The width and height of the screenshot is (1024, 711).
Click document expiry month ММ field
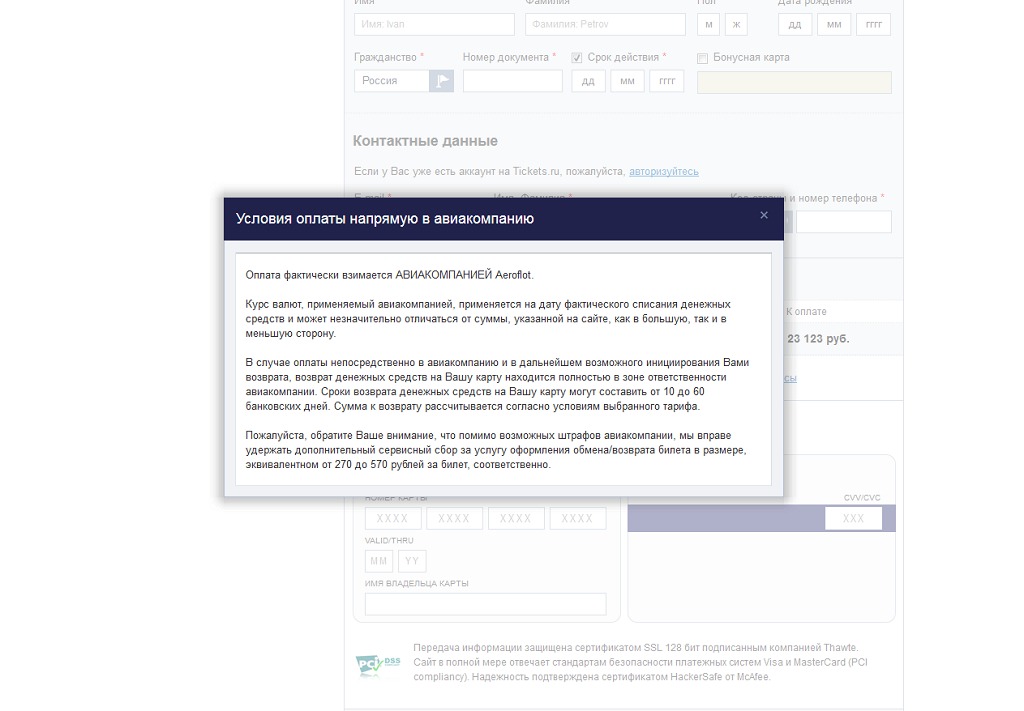click(x=627, y=81)
